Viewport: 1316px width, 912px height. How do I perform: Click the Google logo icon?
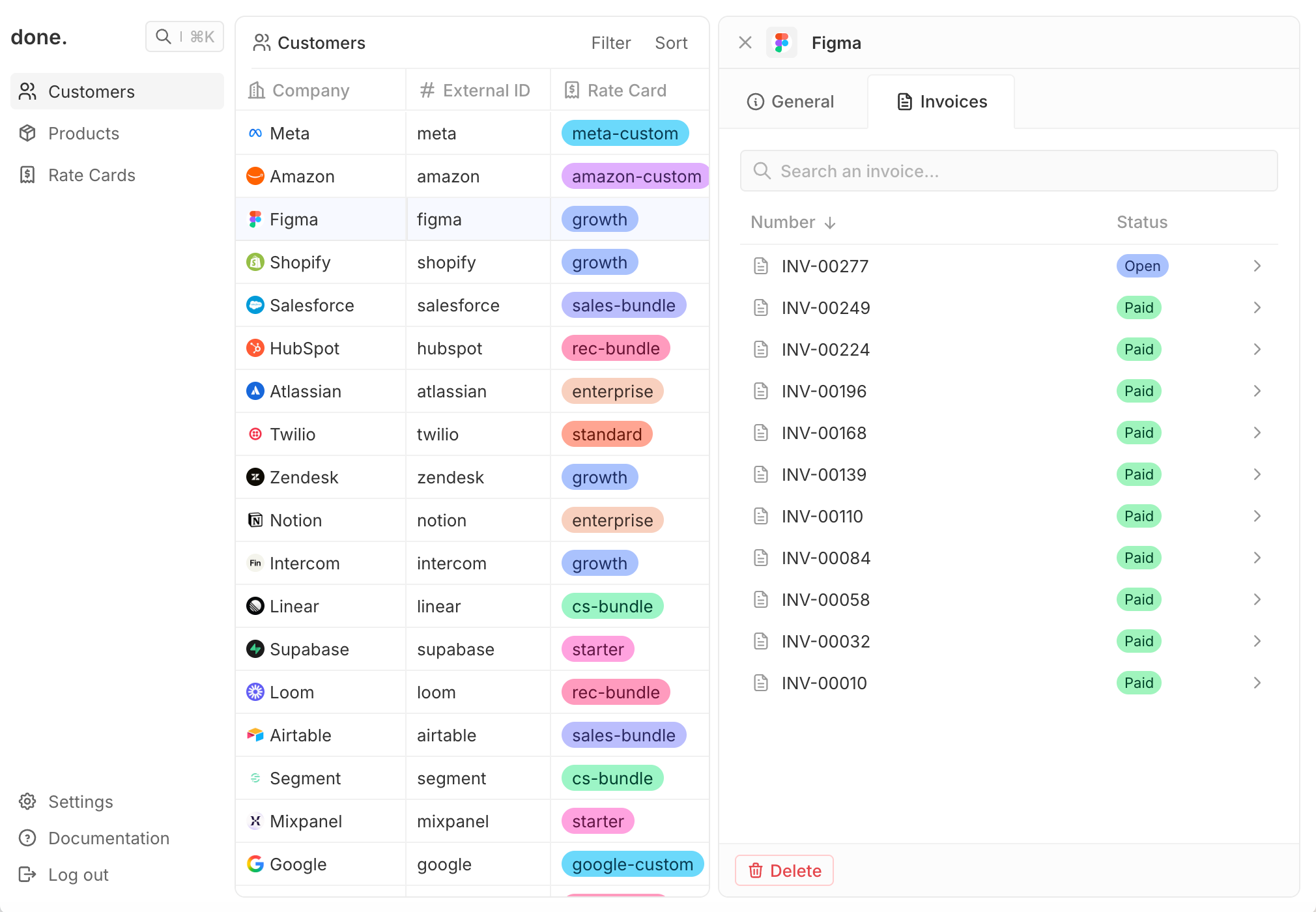(255, 864)
